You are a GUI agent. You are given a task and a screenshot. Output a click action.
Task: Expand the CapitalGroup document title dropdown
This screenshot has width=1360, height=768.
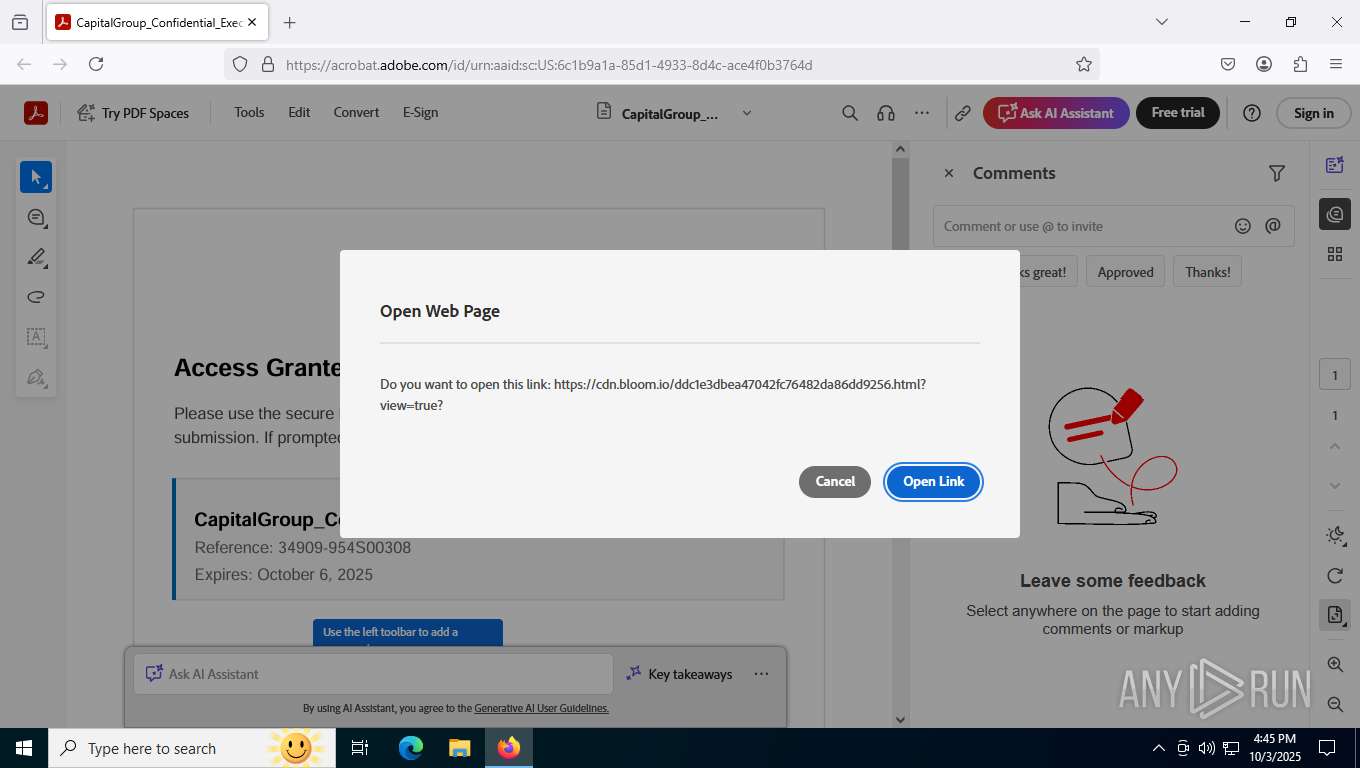pyautogui.click(x=747, y=113)
